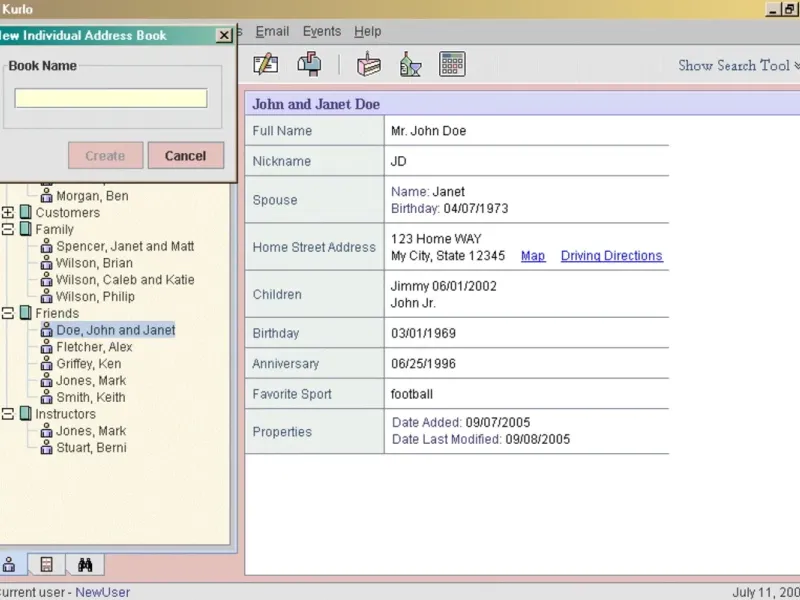Collapse the Family address book node

pyautogui.click(x=8, y=229)
